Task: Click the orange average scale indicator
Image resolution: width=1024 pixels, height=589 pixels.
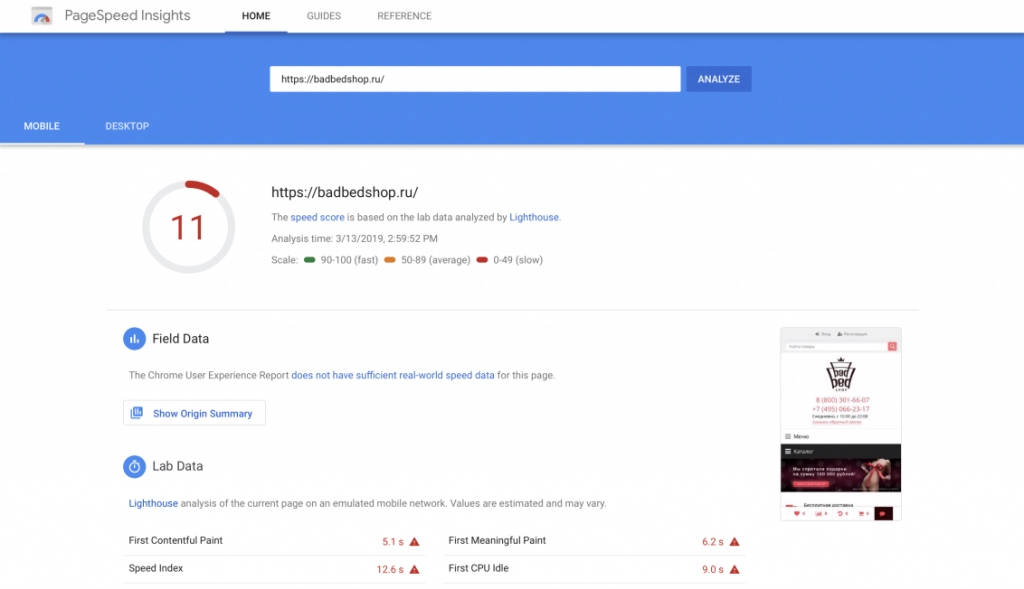Action: pos(390,260)
